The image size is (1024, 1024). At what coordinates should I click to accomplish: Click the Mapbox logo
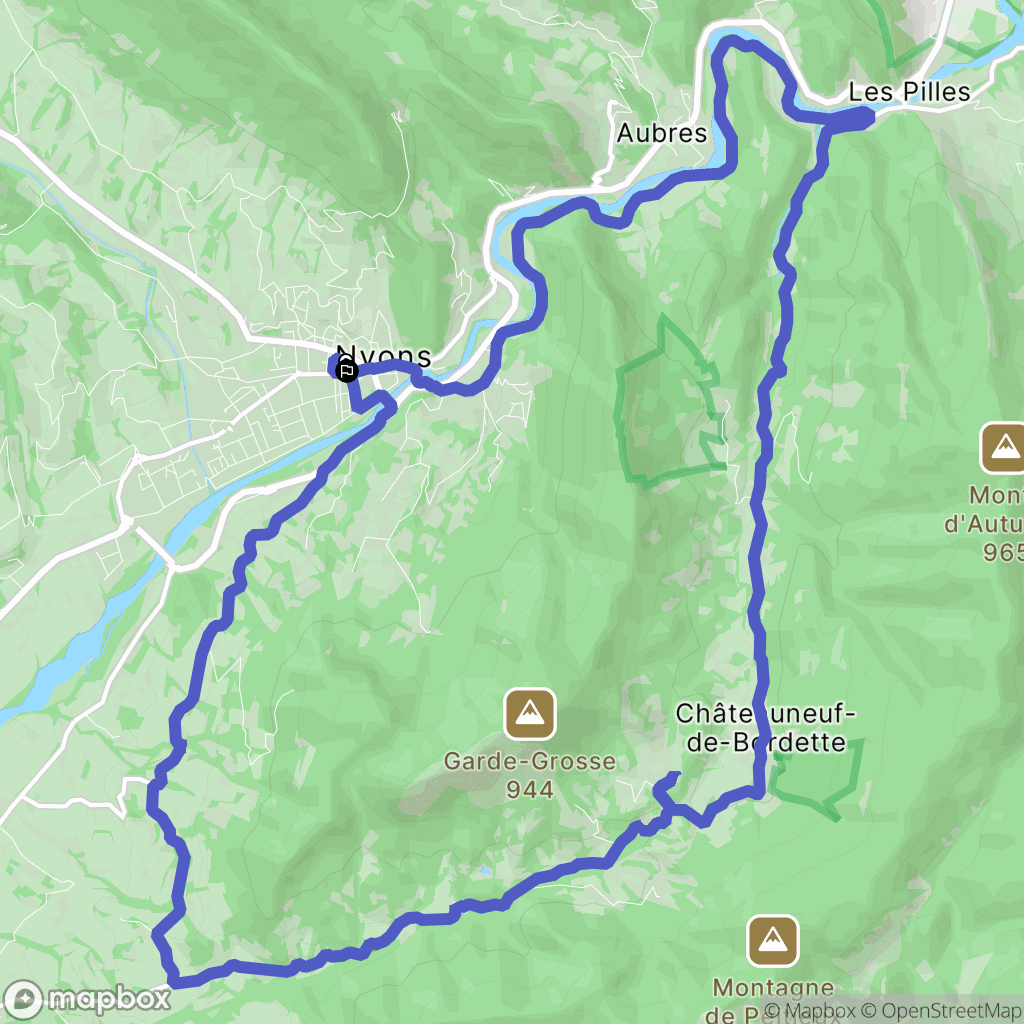(x=87, y=999)
